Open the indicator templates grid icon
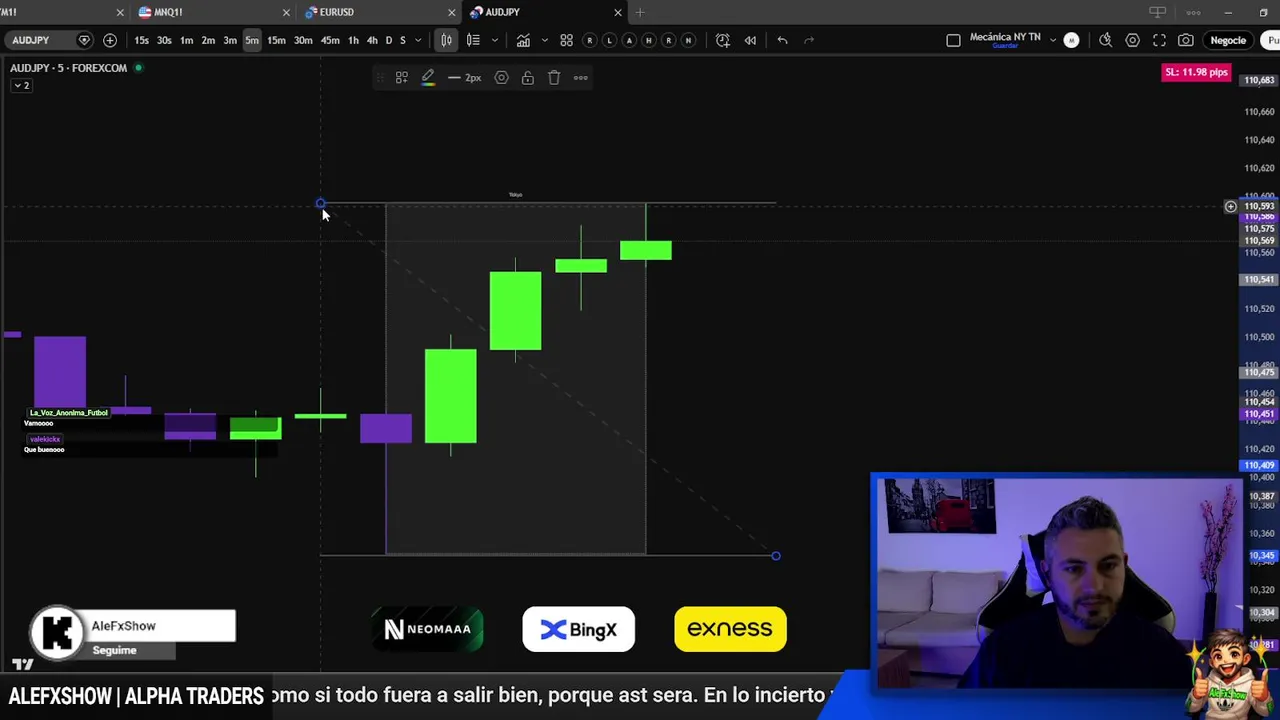1280x720 pixels. click(566, 40)
